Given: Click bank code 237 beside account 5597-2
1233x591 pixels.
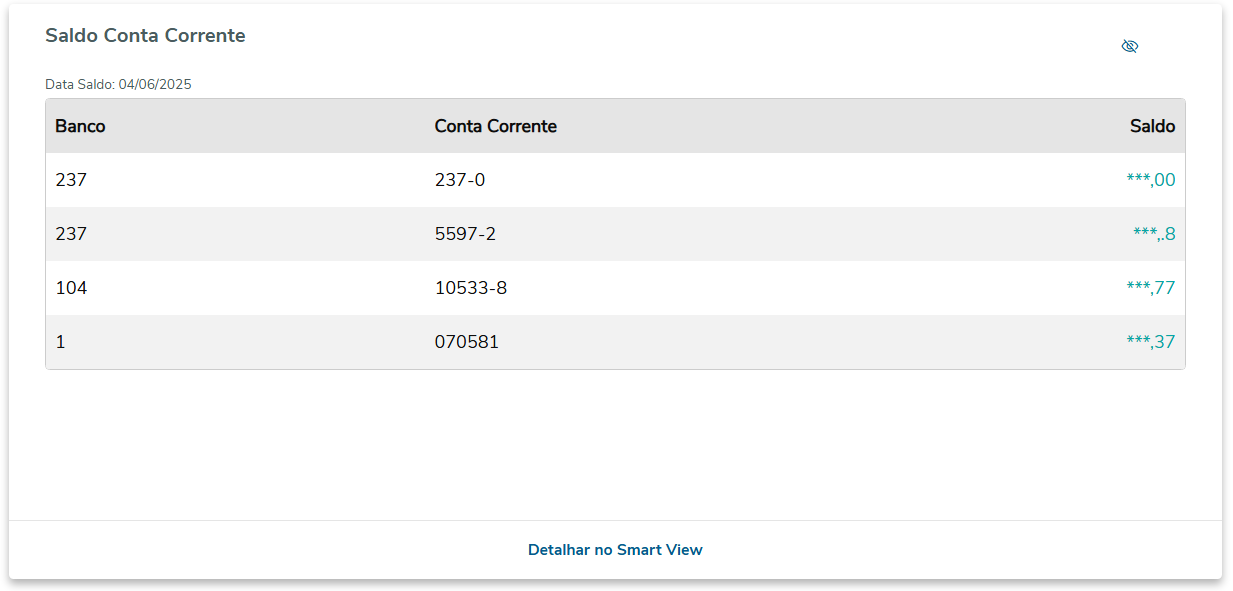Looking at the screenshot, I should [71, 234].
